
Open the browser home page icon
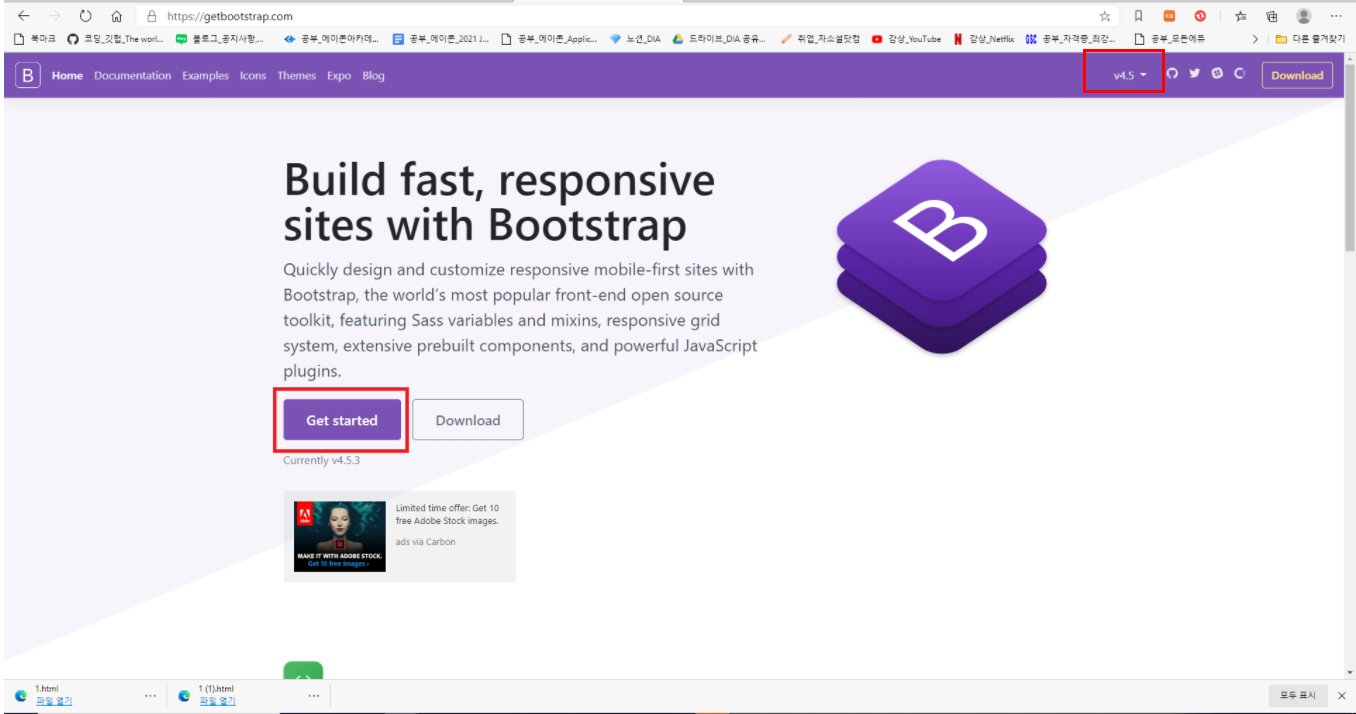pos(116,16)
